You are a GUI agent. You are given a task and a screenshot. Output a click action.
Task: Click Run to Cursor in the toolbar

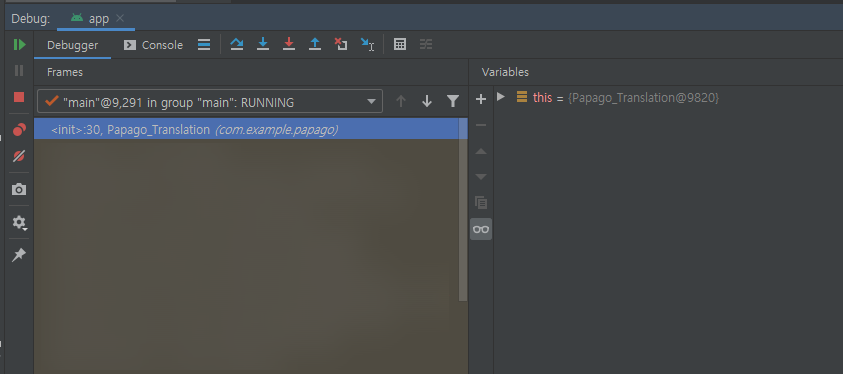367,45
